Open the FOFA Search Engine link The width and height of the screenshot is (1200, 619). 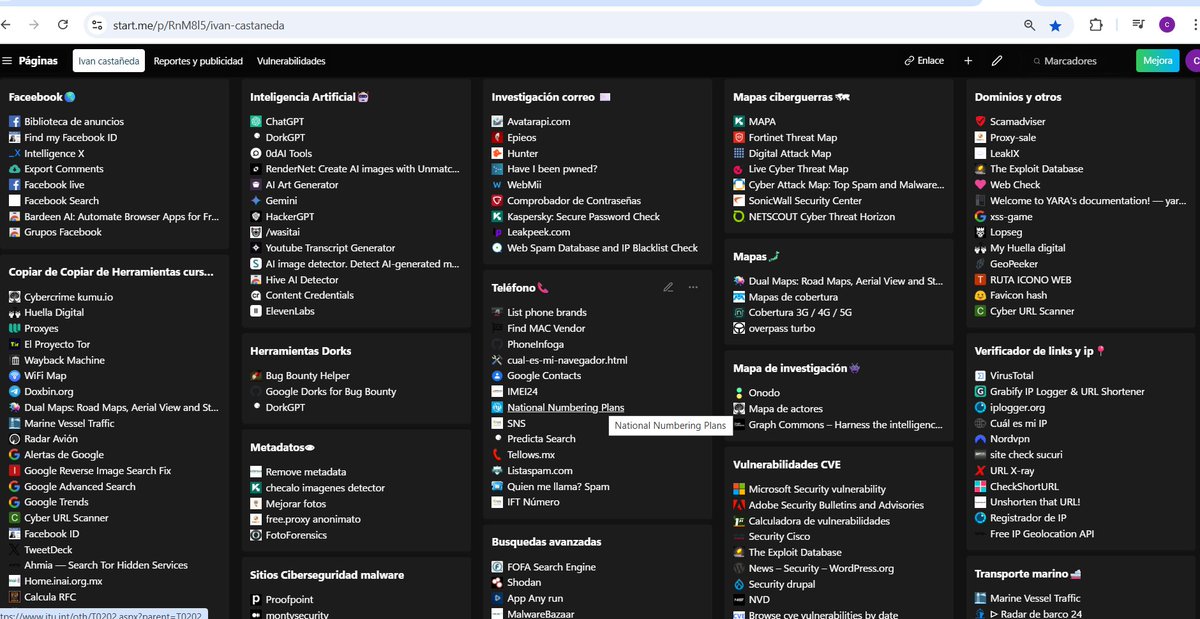(551, 567)
